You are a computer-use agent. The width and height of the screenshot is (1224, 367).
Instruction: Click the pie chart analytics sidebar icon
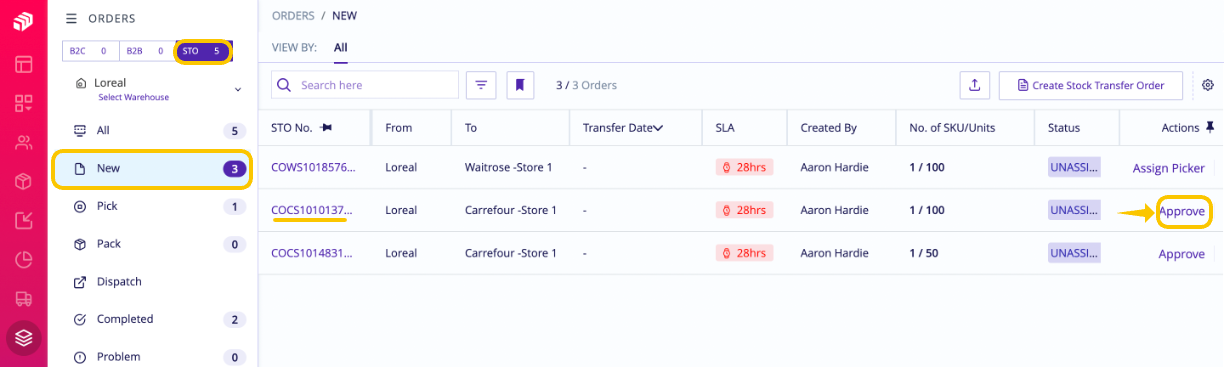pos(24,259)
